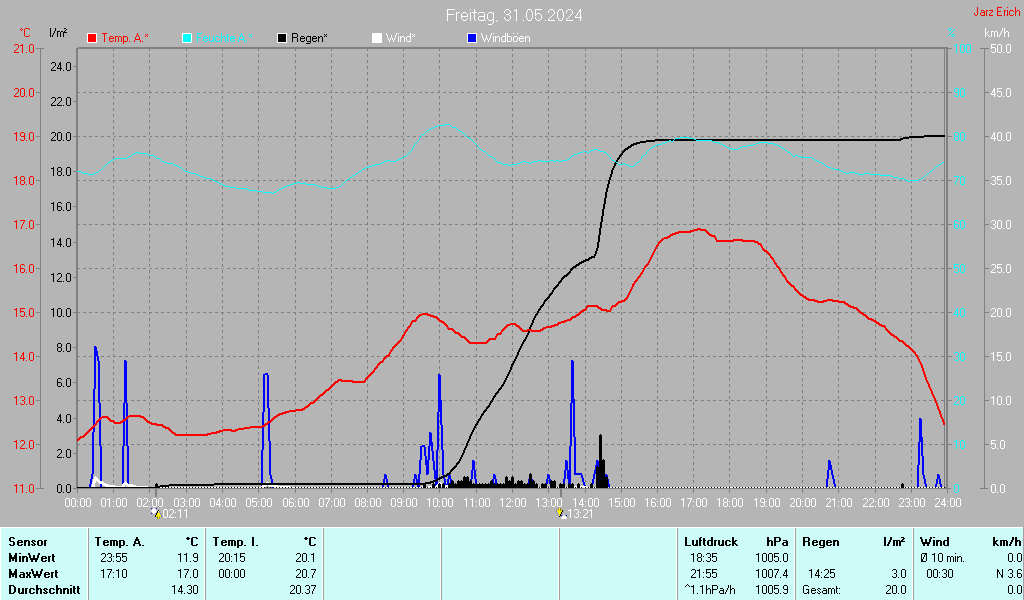The image size is (1024, 600).
Task: Click the rain peak value '3.0'
Action: pos(899,574)
